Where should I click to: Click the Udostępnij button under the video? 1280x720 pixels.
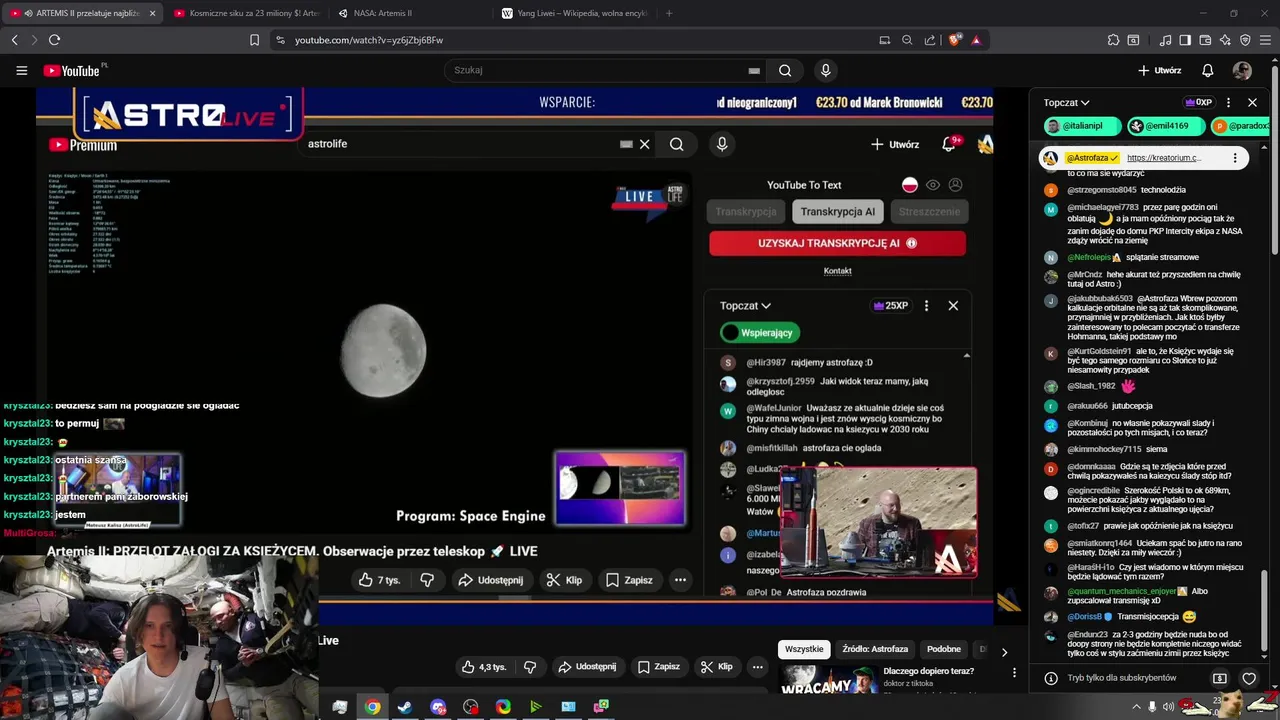587,667
